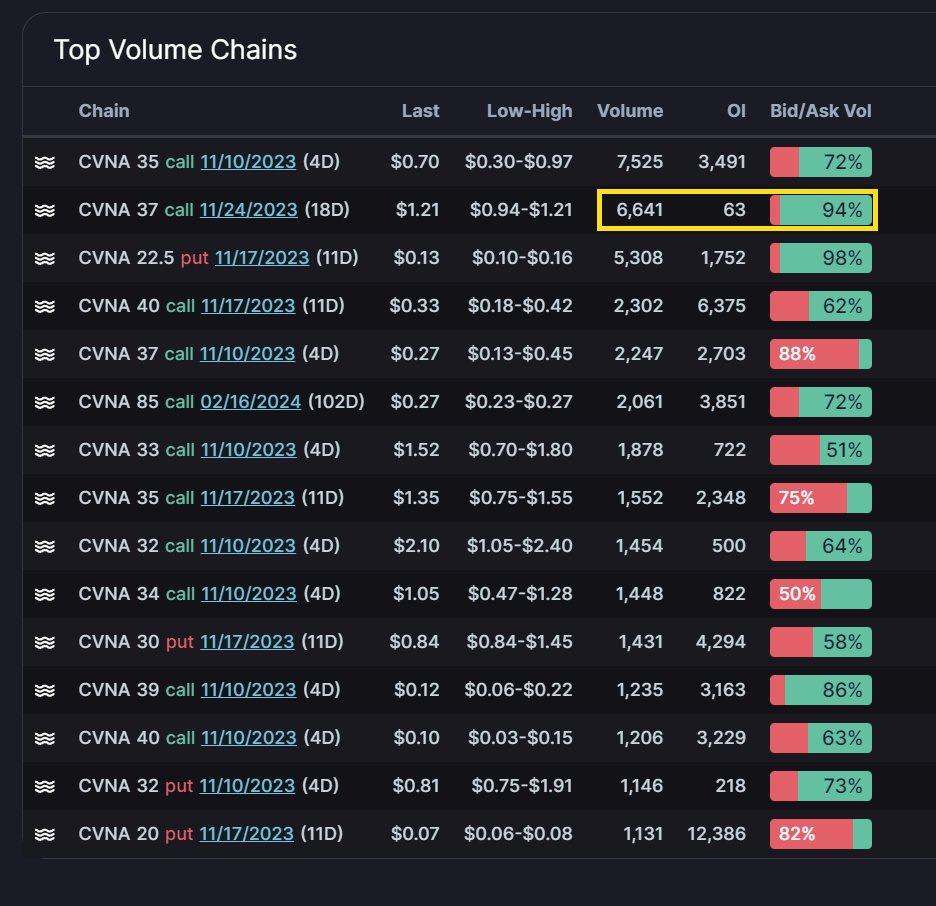Screen dimensions: 936x906
Task: Click the volume value 1,448
Action: pos(639,594)
